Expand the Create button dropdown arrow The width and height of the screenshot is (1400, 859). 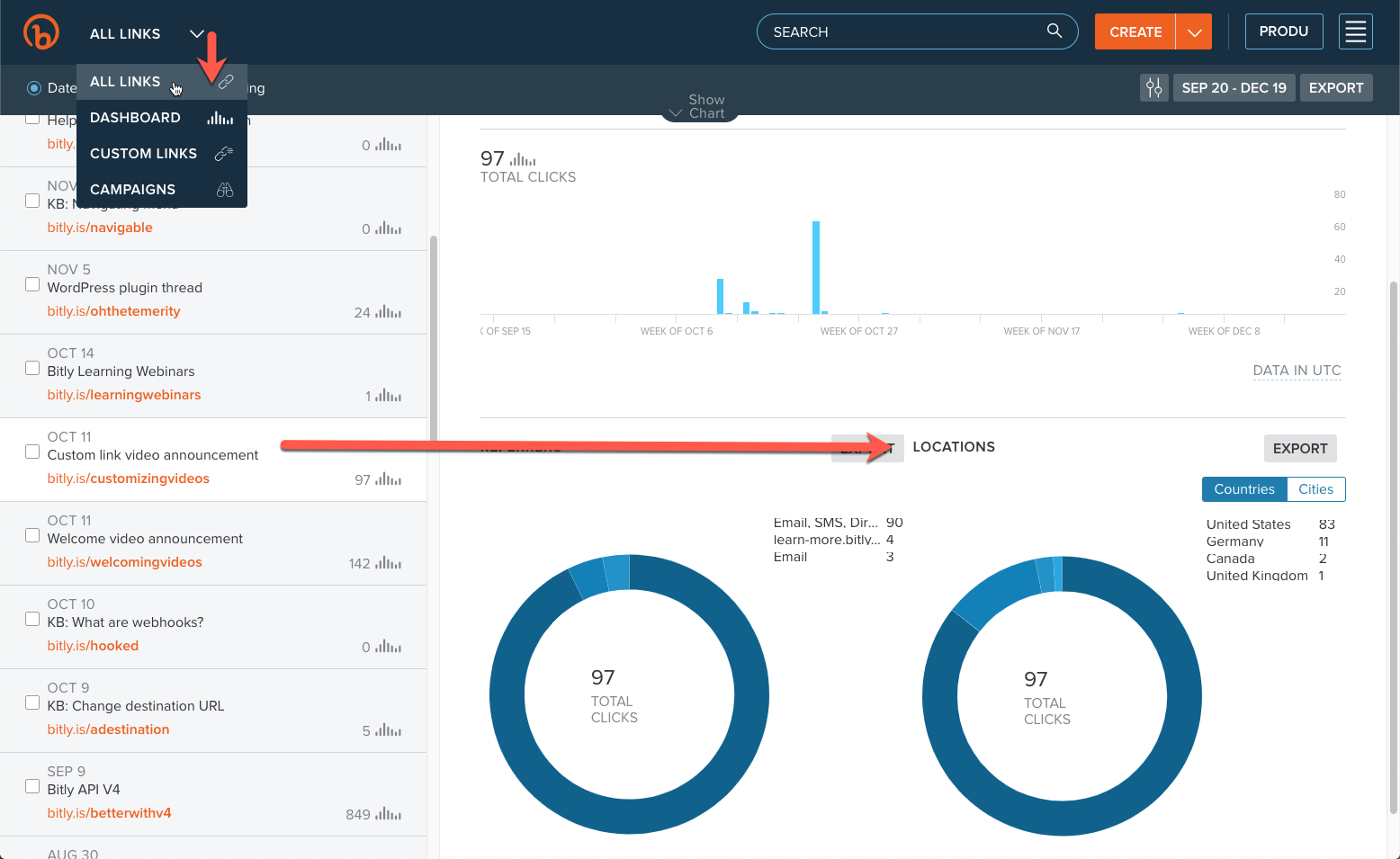[1194, 32]
